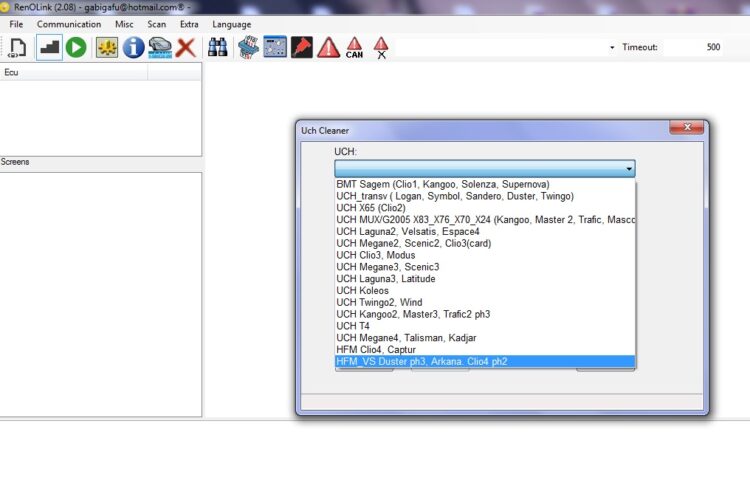Image resolution: width=750 pixels, height=500 pixels.
Task: Click the new document icon in toolbar
Action: pyautogui.click(x=18, y=47)
